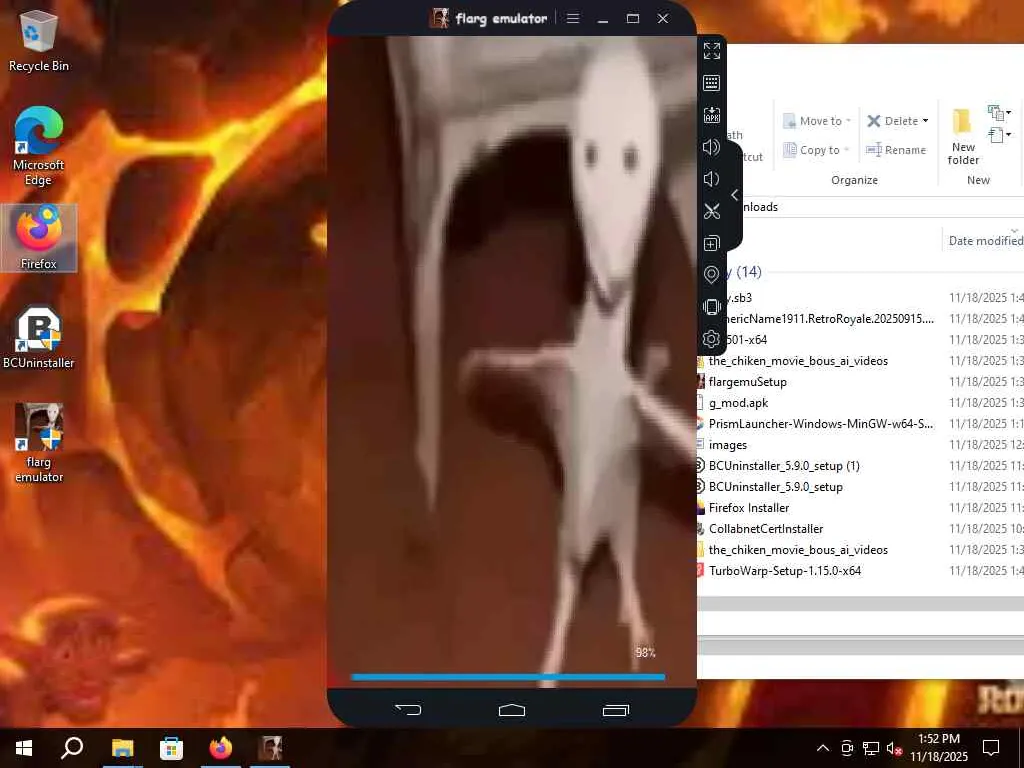The height and width of the screenshot is (768, 1024).
Task: Open Easy access dropdown in Explorer ribbon
Action: coord(999,135)
